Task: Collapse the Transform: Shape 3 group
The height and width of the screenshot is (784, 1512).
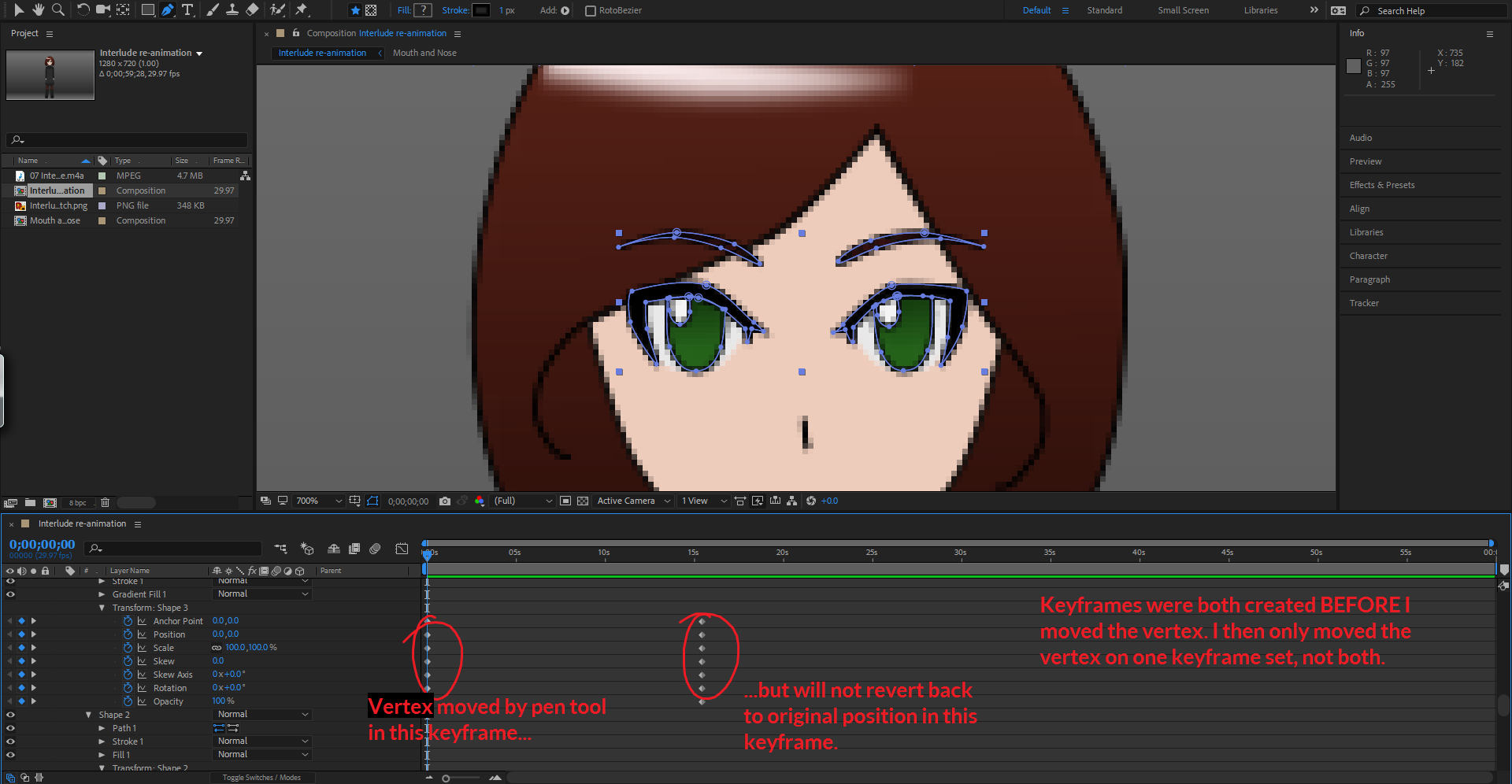Action: pyautogui.click(x=102, y=608)
